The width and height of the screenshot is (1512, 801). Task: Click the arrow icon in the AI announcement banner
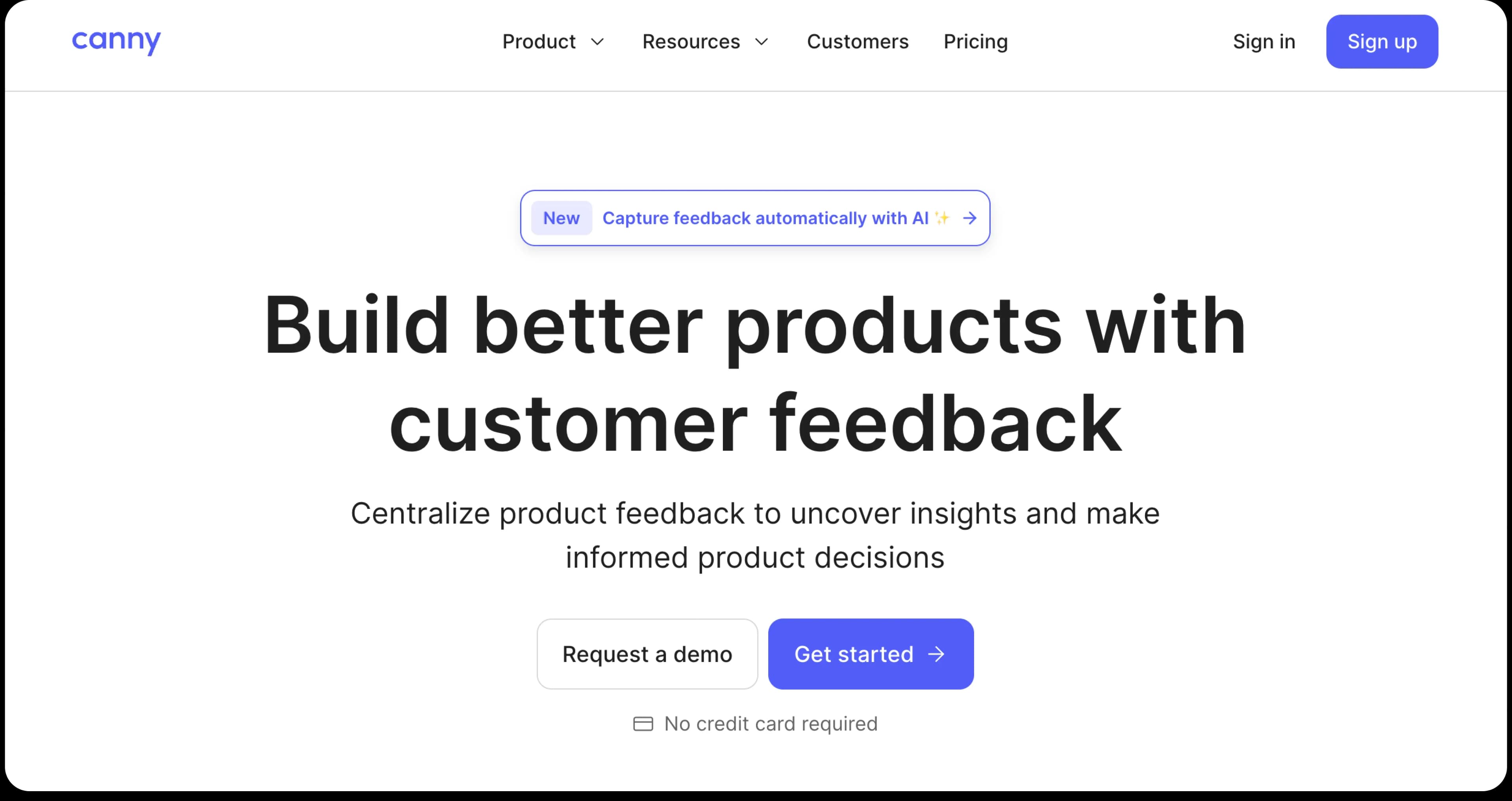click(970, 218)
